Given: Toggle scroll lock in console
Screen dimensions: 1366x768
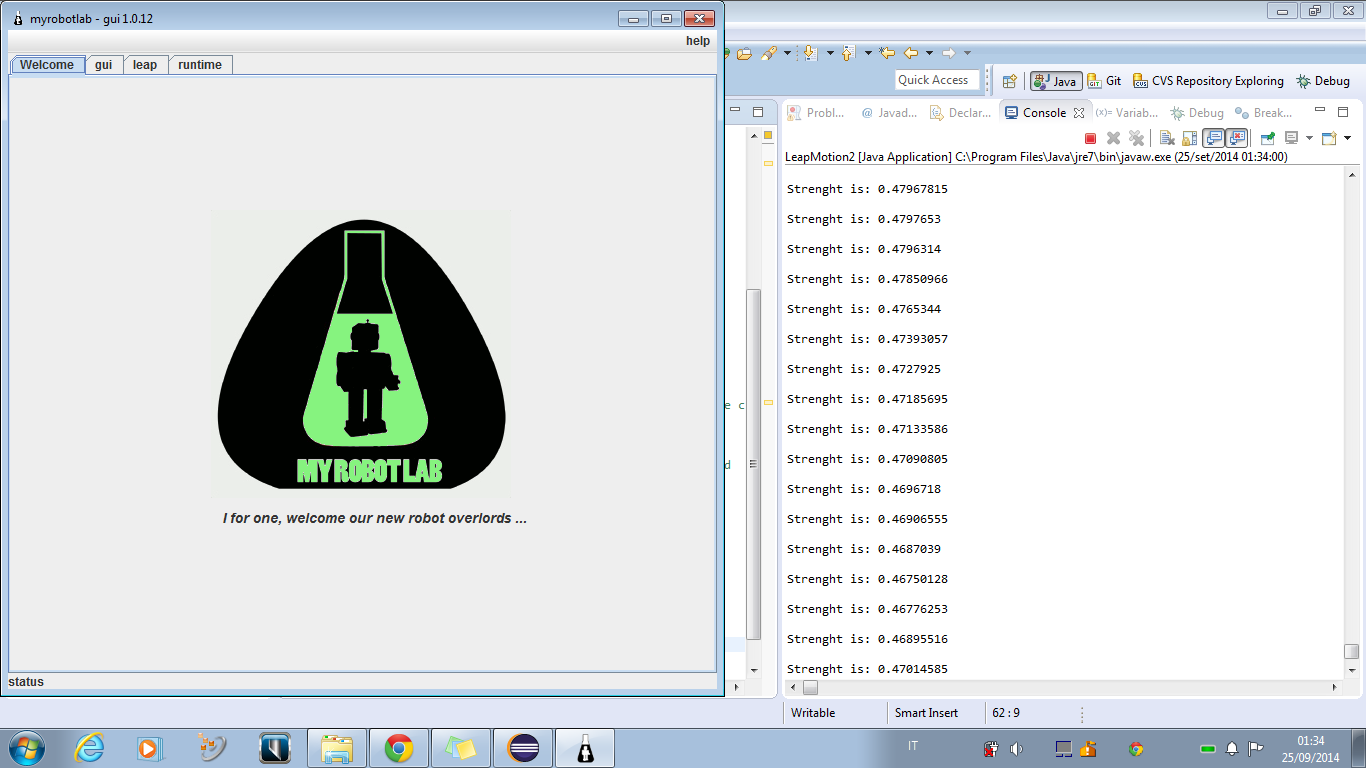Looking at the screenshot, I should pos(1189,138).
